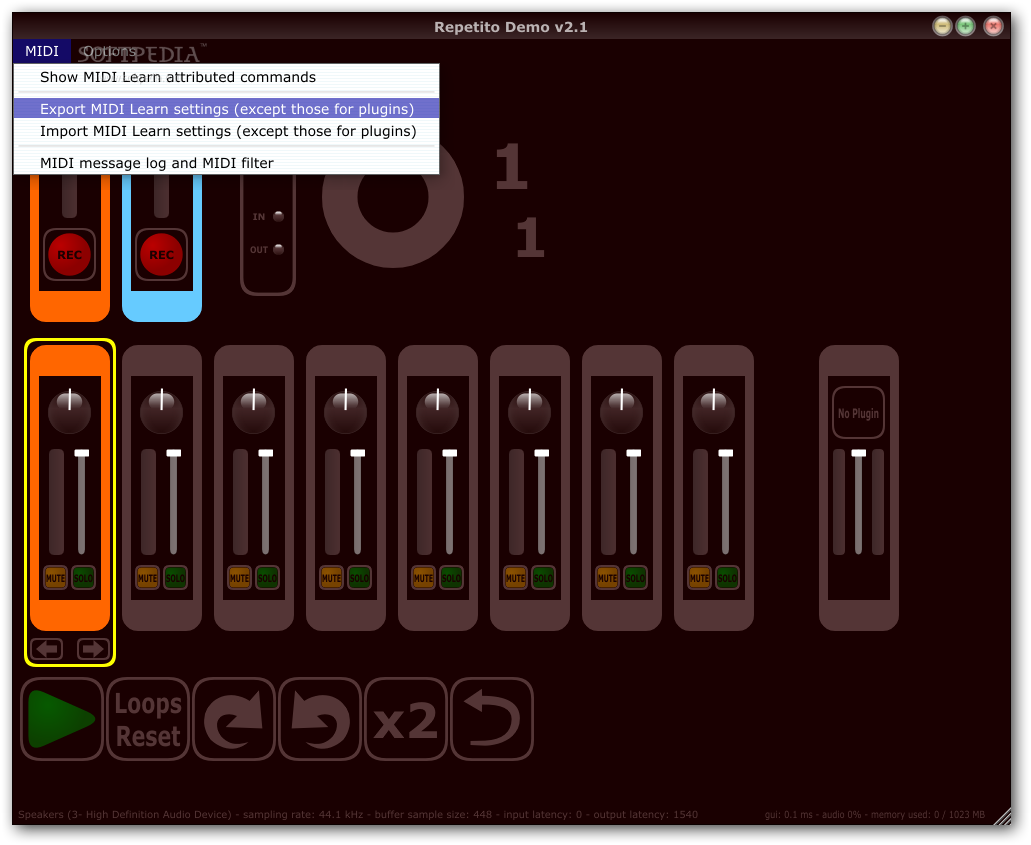
Task: Mute the fourth track
Action: click(331, 578)
